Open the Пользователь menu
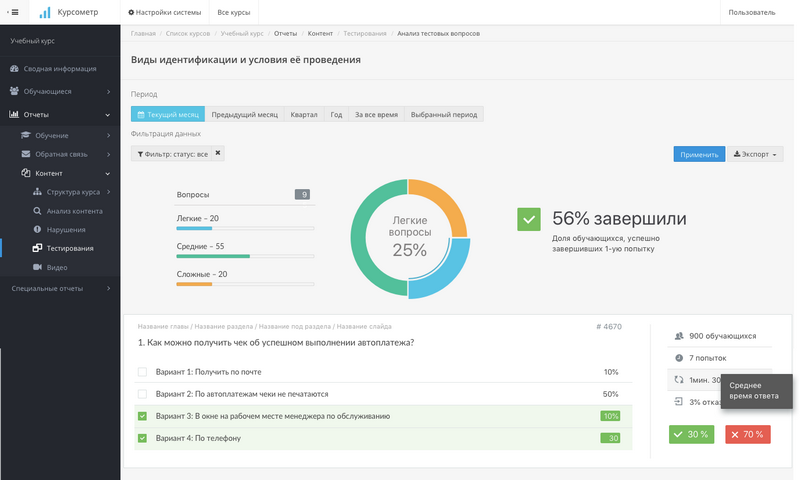The height and width of the screenshot is (480, 800). (752, 12)
